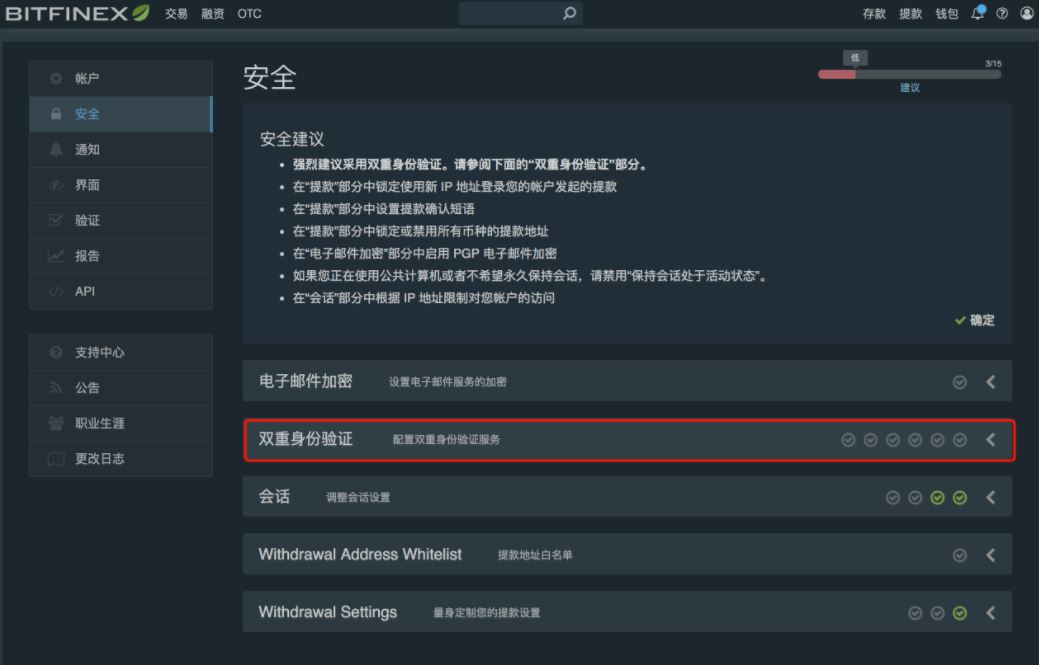Click the 确定 confirm button
This screenshot has height=665, width=1039.
(x=975, y=320)
